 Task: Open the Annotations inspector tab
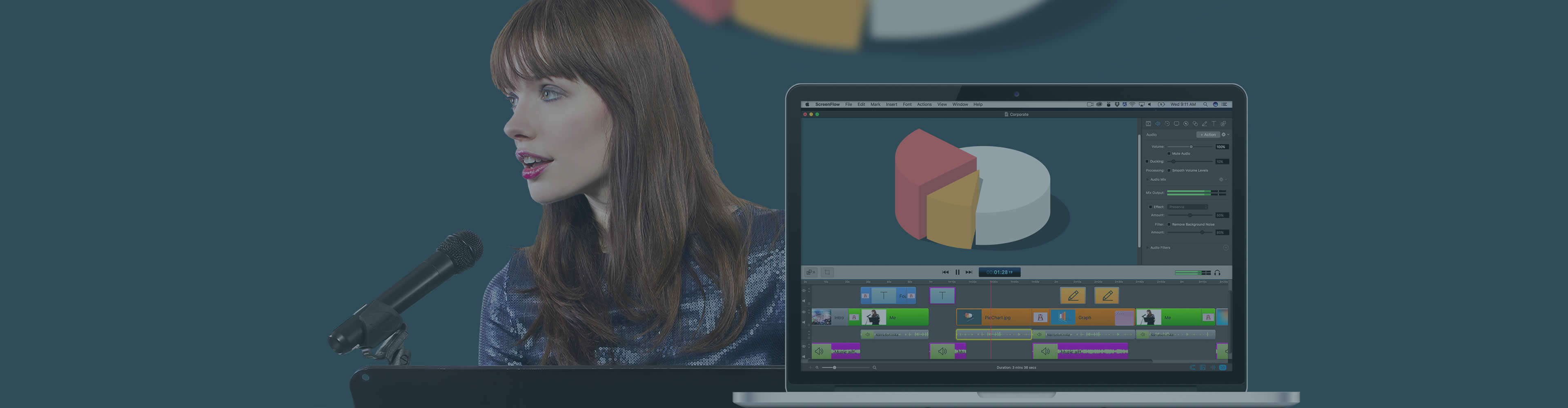pyautogui.click(x=1205, y=124)
